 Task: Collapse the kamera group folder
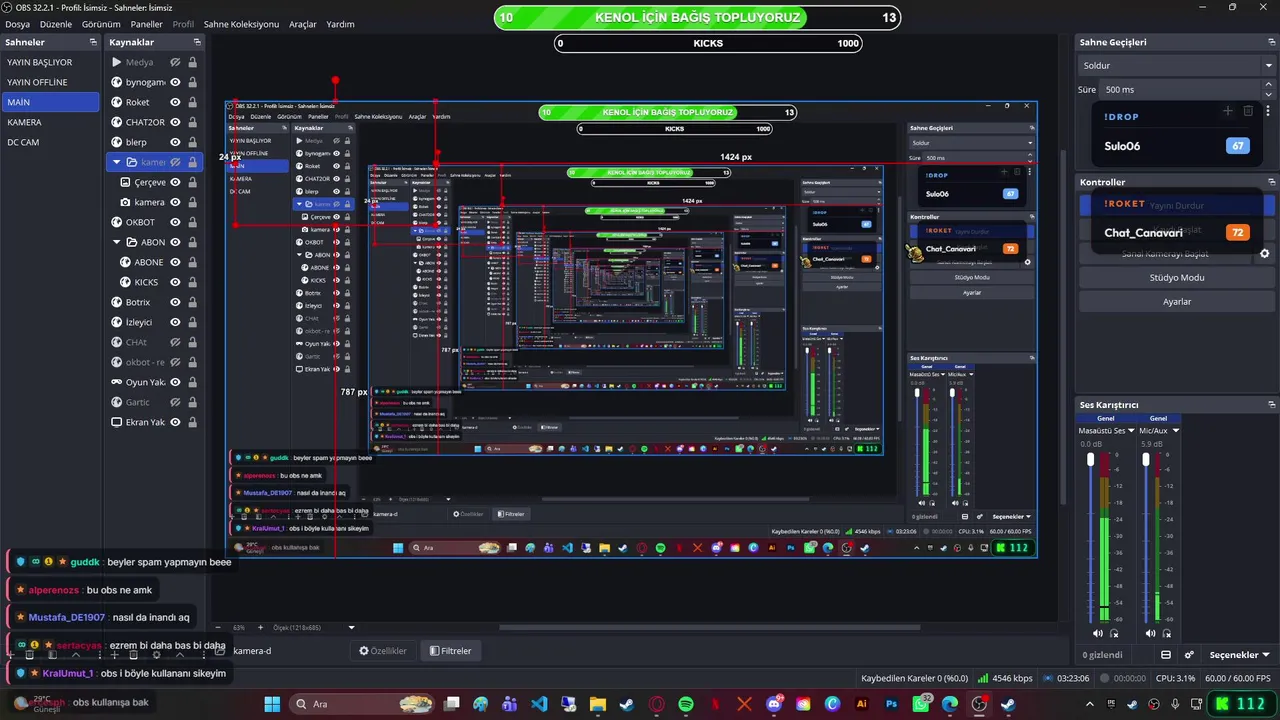pyautogui.click(x=116, y=162)
